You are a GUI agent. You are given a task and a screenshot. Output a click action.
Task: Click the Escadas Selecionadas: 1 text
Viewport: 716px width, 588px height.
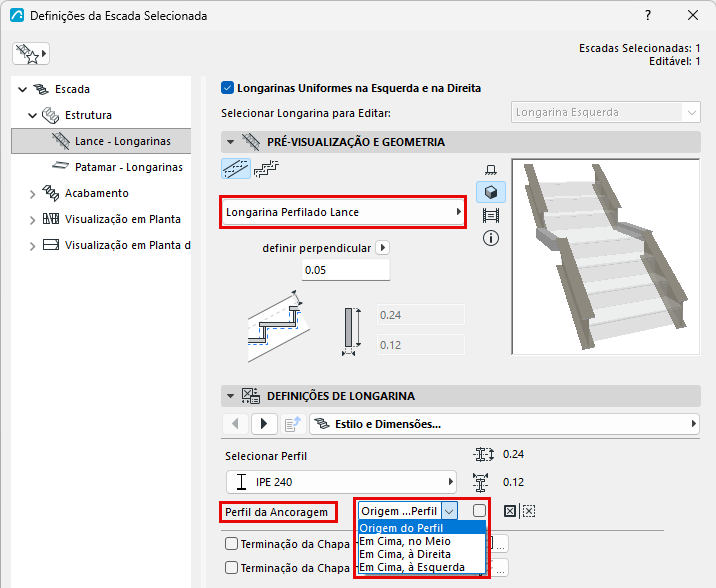tap(639, 48)
